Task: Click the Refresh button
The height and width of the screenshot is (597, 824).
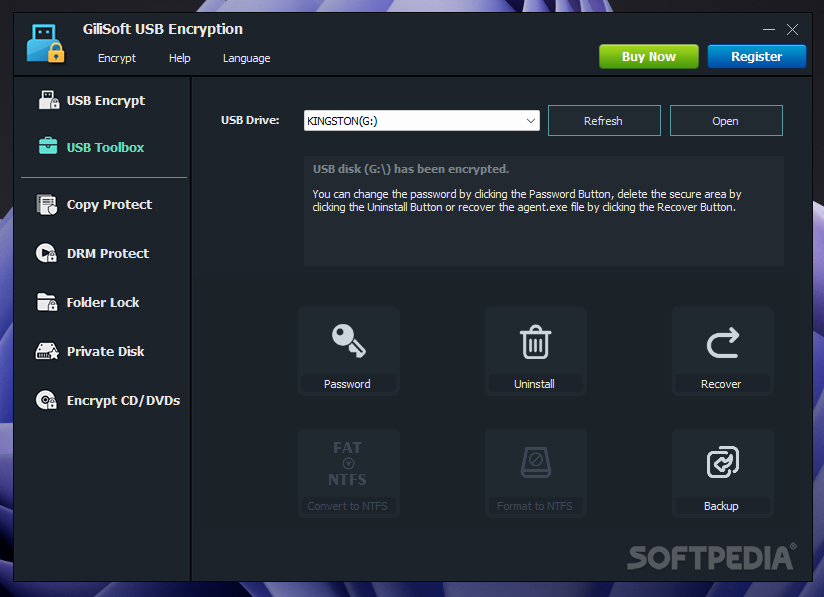Action: pos(604,121)
